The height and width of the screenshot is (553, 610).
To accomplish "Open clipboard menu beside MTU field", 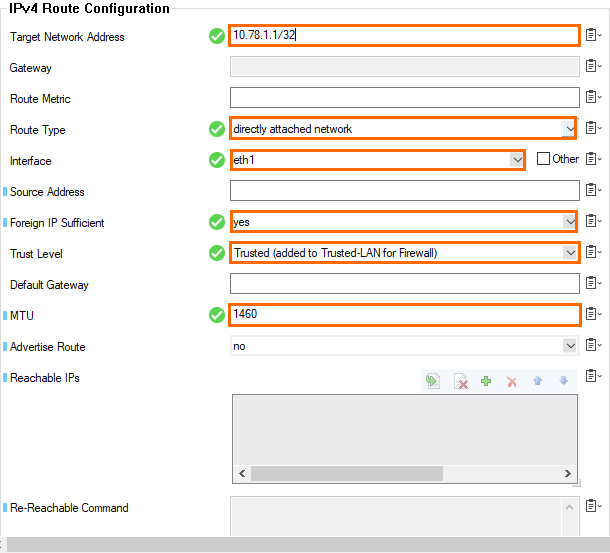I will point(593,314).
